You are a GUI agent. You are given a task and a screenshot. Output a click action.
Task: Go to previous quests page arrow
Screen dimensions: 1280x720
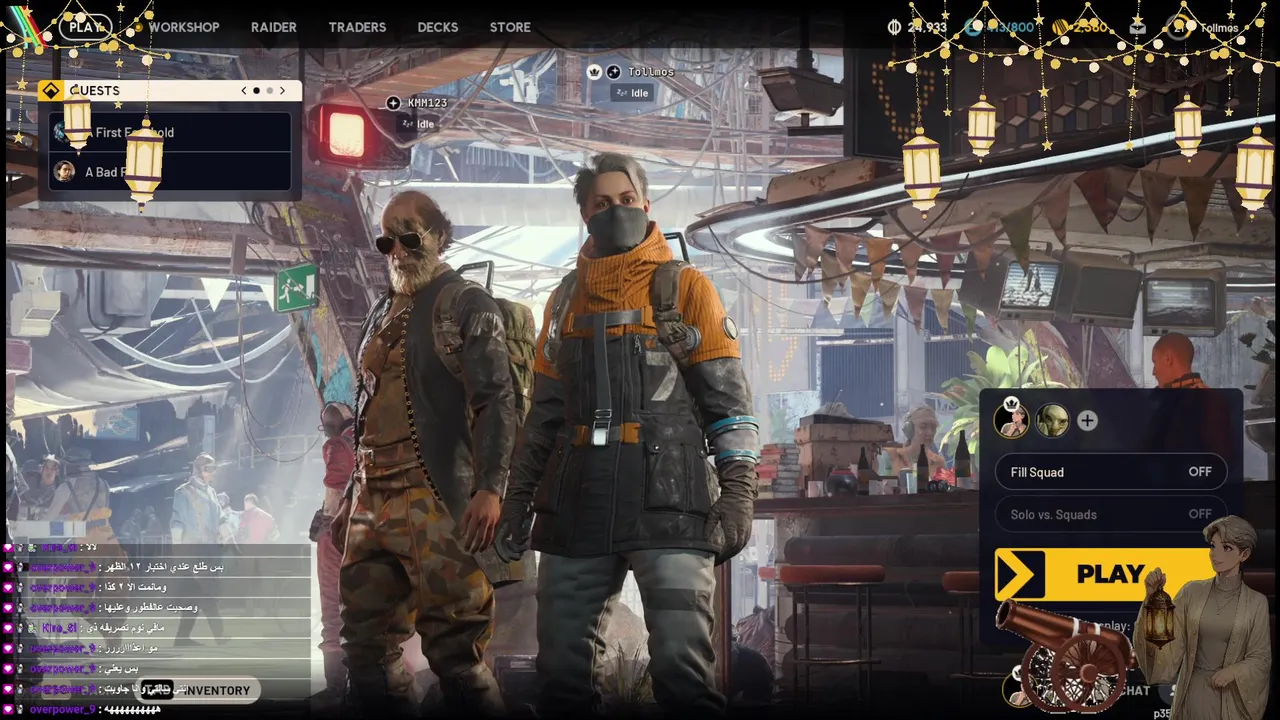[244, 90]
